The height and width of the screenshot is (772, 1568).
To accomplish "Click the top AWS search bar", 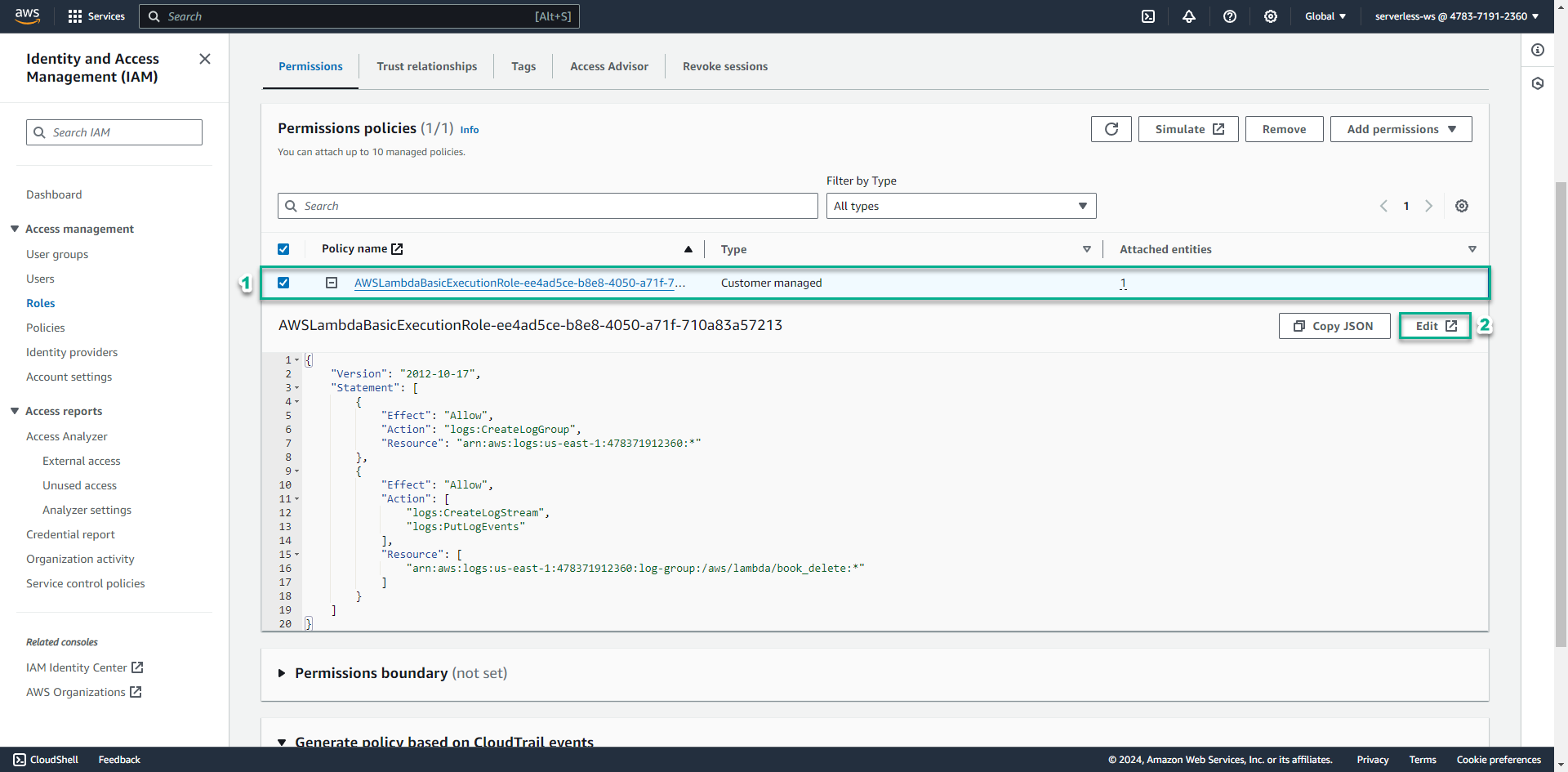I will [x=359, y=16].
